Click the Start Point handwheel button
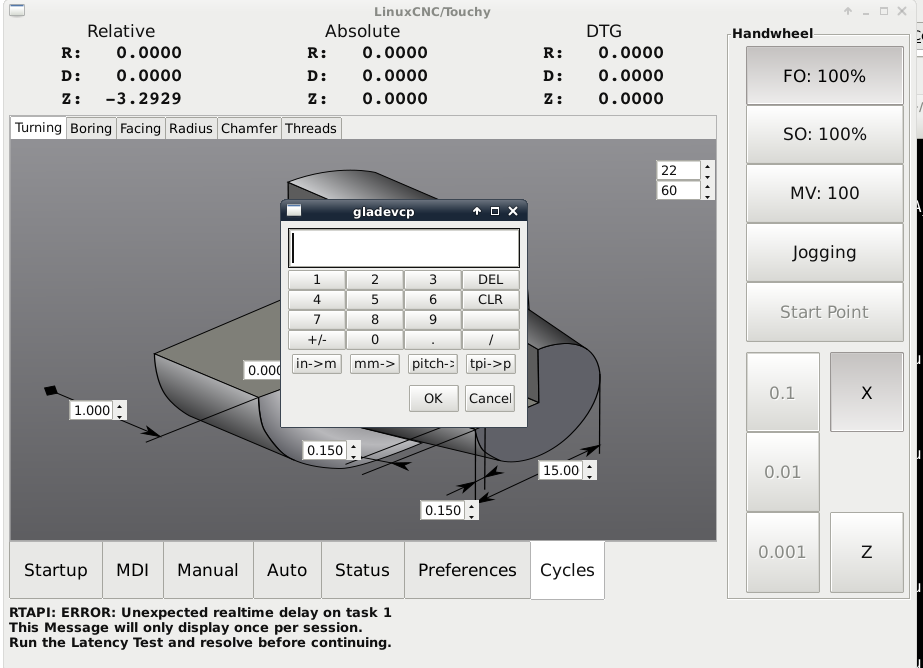 pos(825,312)
